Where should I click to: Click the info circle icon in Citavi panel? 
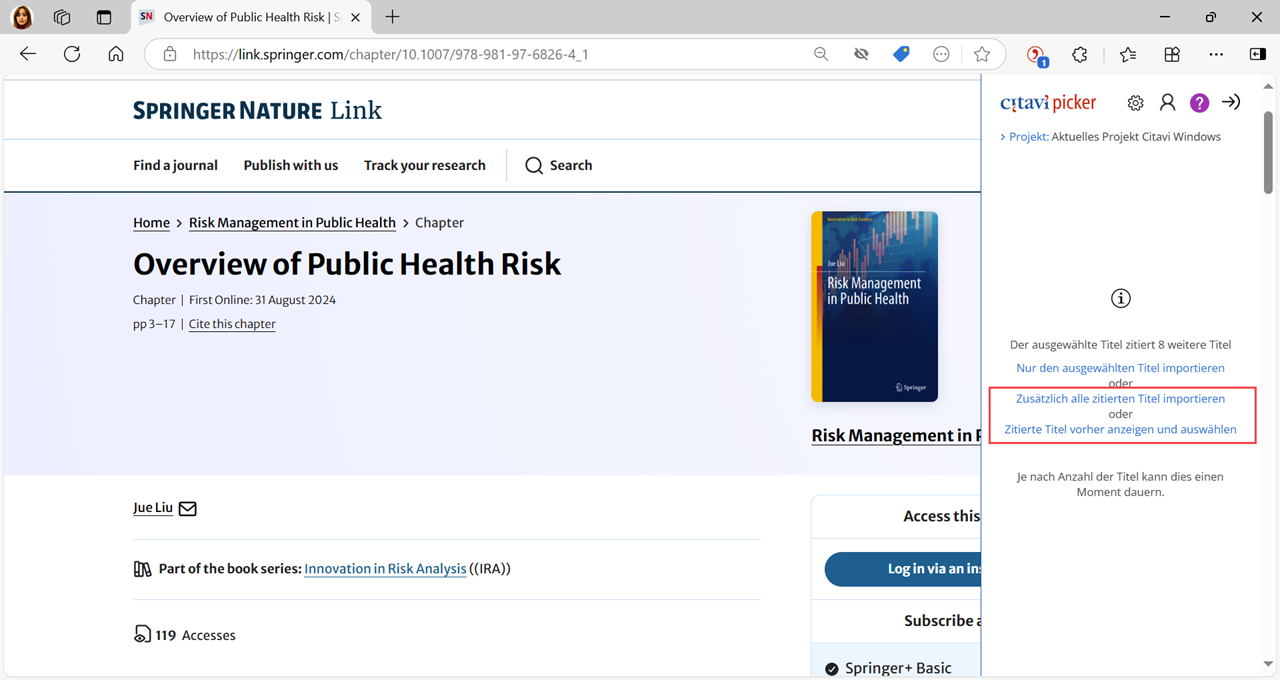coord(1121,298)
